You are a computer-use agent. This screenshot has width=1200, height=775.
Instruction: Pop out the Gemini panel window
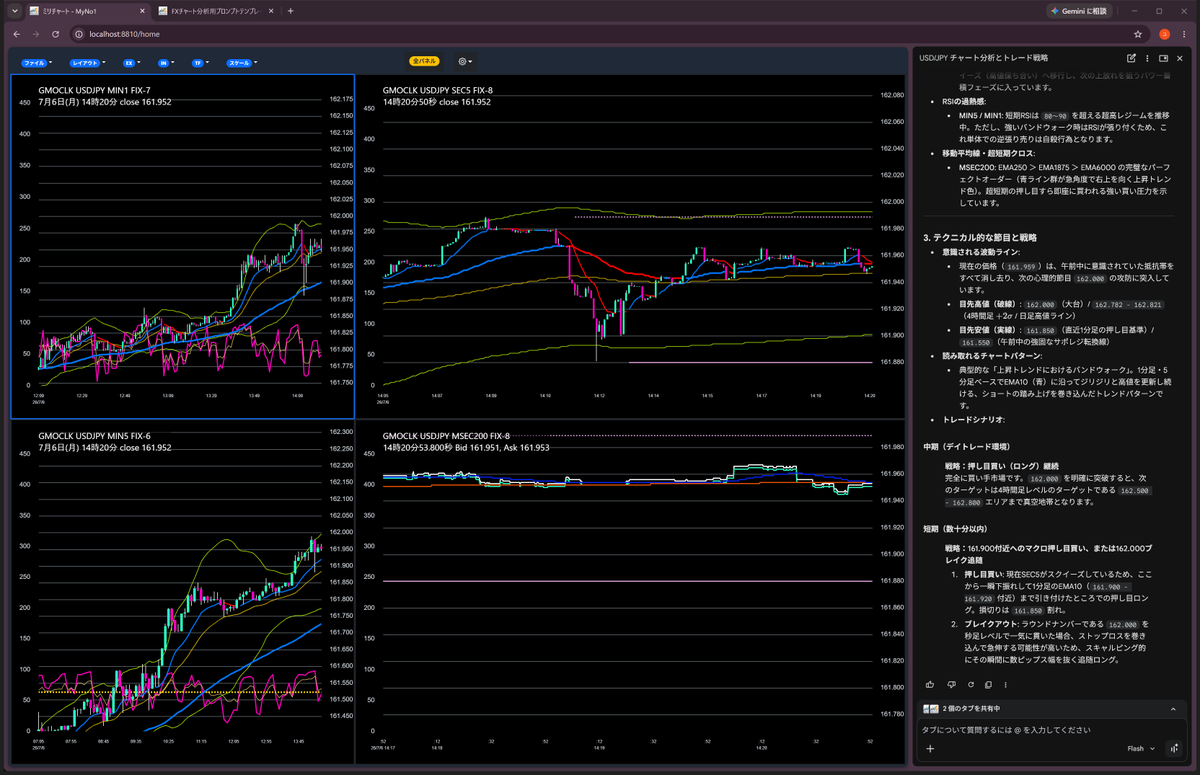coord(1163,59)
